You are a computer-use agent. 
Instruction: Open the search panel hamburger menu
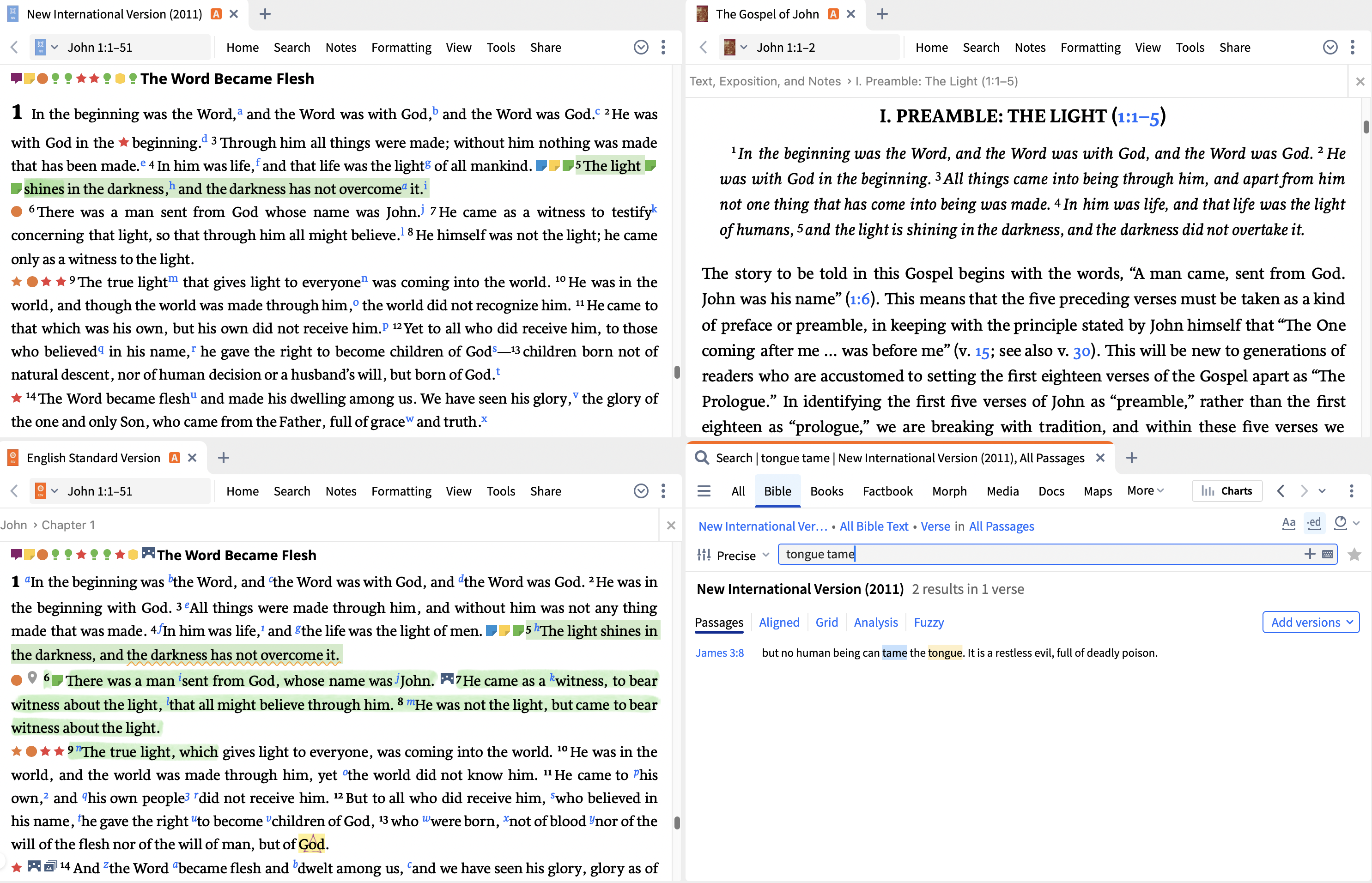[x=704, y=491]
